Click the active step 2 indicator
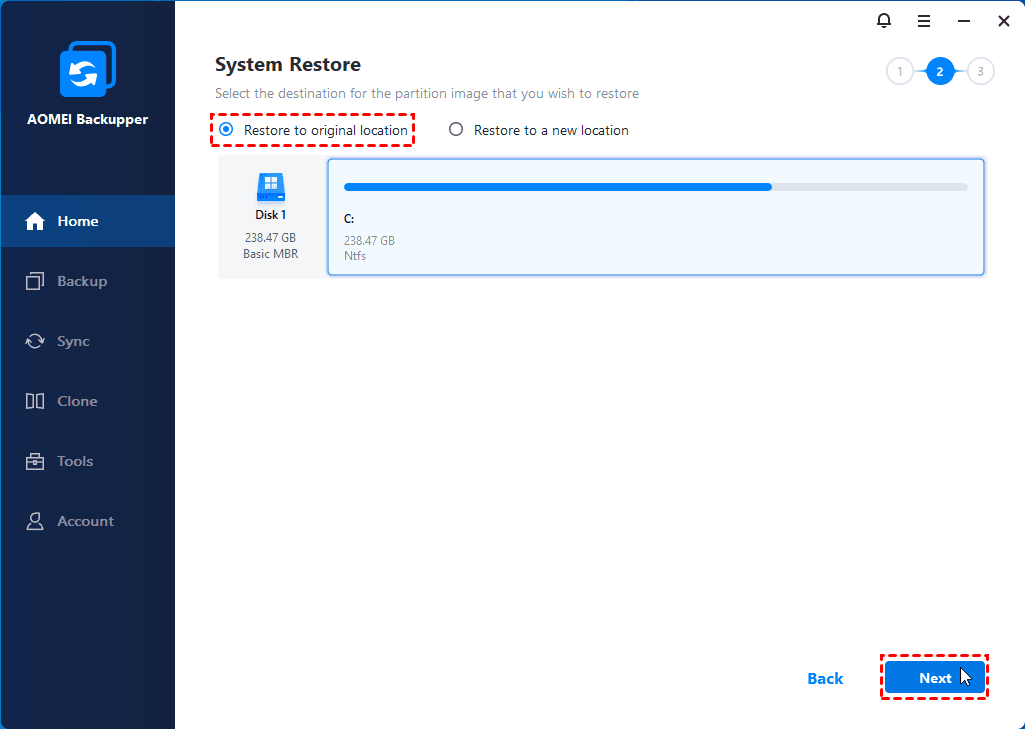The width and height of the screenshot is (1025, 729). click(x=940, y=72)
